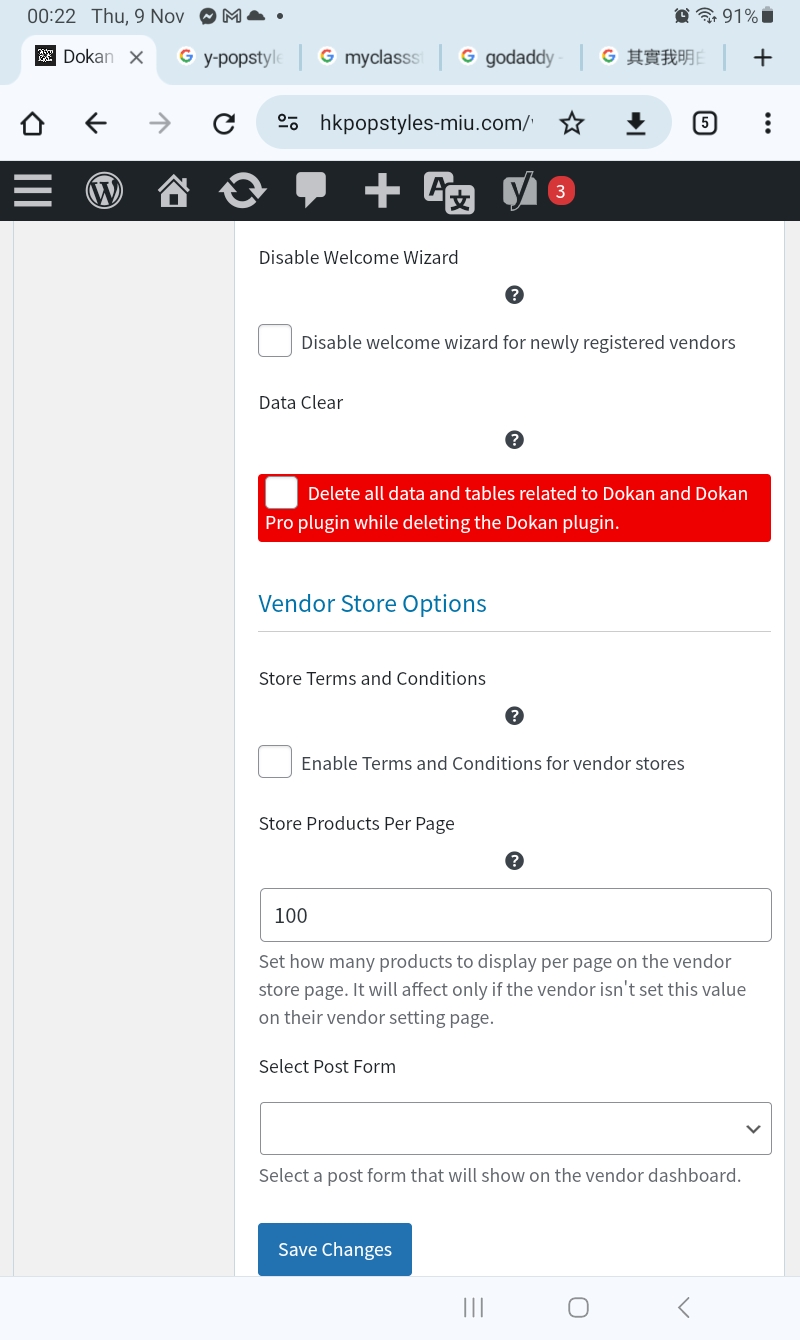The height and width of the screenshot is (1340, 800).
Task: Enable Terms and Conditions for vendor stores
Action: coord(275,762)
